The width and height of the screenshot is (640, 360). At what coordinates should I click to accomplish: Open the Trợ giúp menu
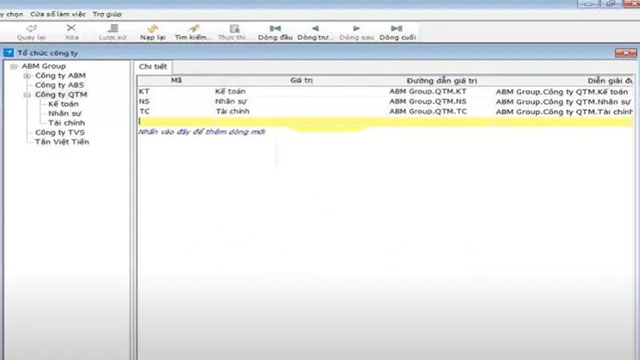coord(107,14)
